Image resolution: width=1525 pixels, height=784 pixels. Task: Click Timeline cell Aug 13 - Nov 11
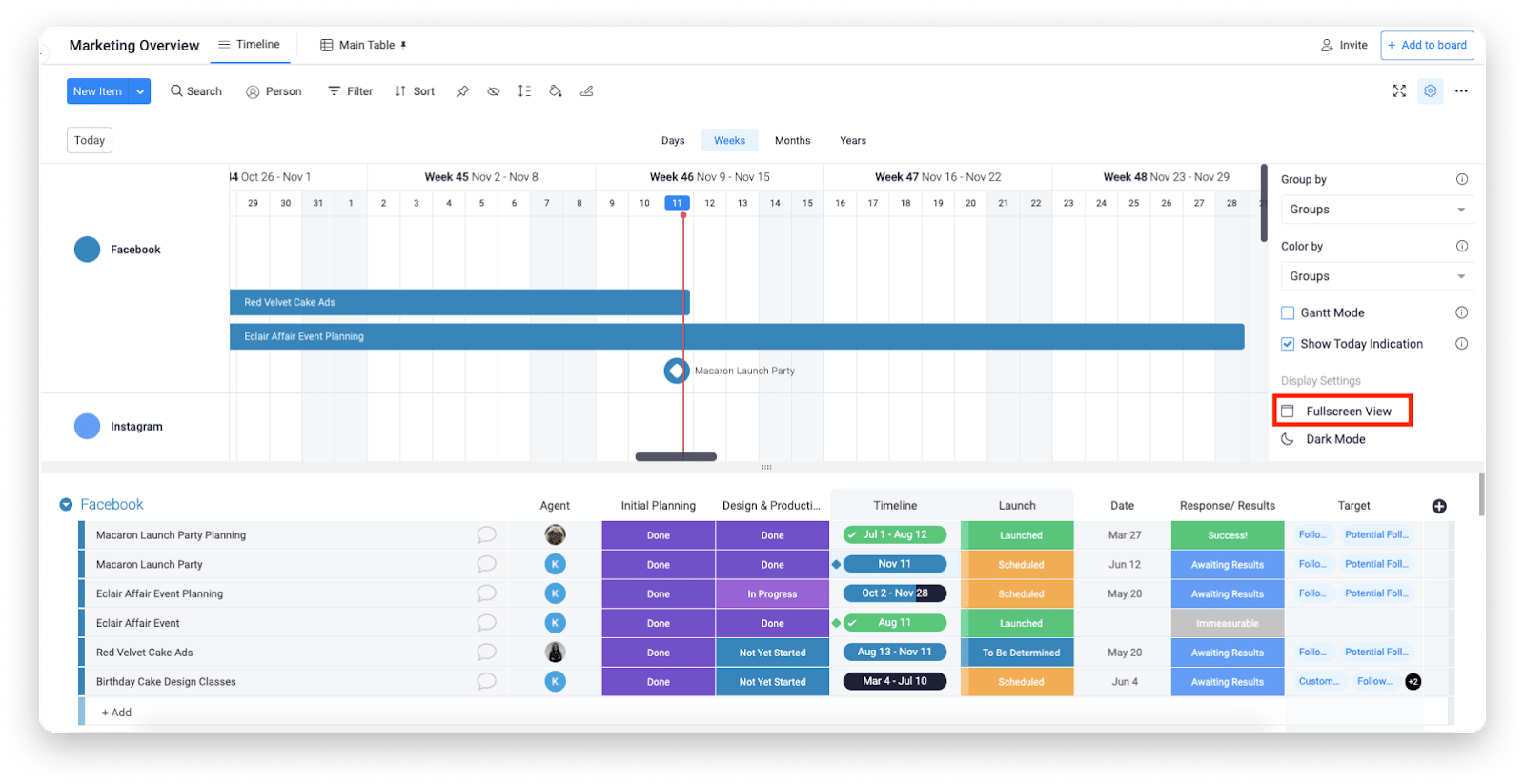(895, 652)
